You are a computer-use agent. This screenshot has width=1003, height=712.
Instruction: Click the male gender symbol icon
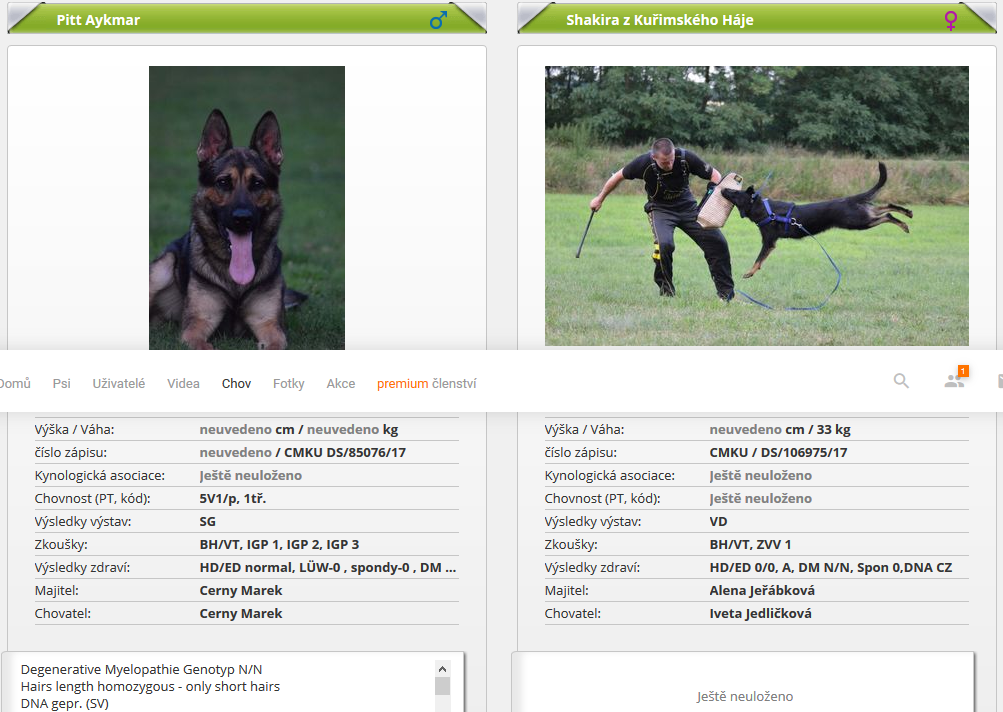[438, 20]
